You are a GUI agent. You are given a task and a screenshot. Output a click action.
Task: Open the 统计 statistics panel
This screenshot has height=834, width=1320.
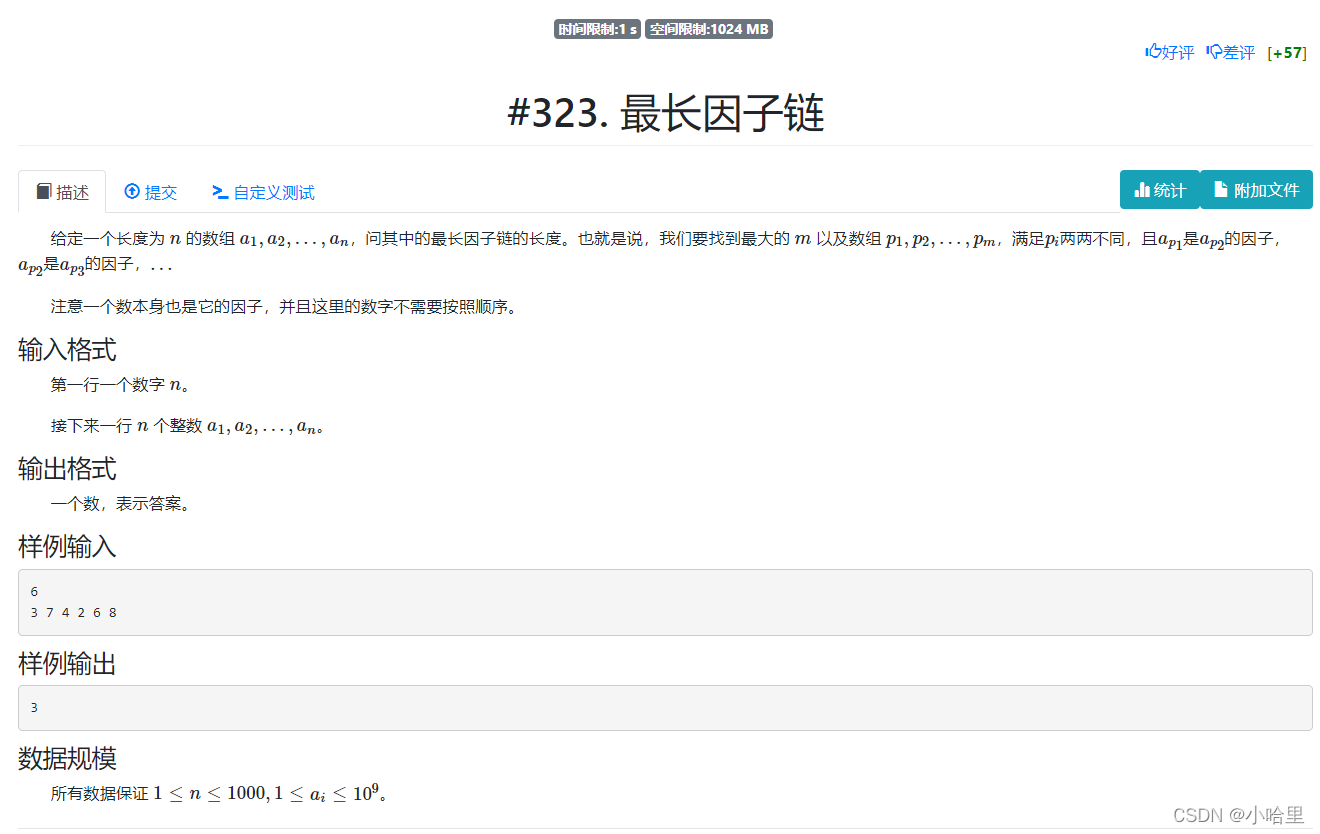[1160, 189]
